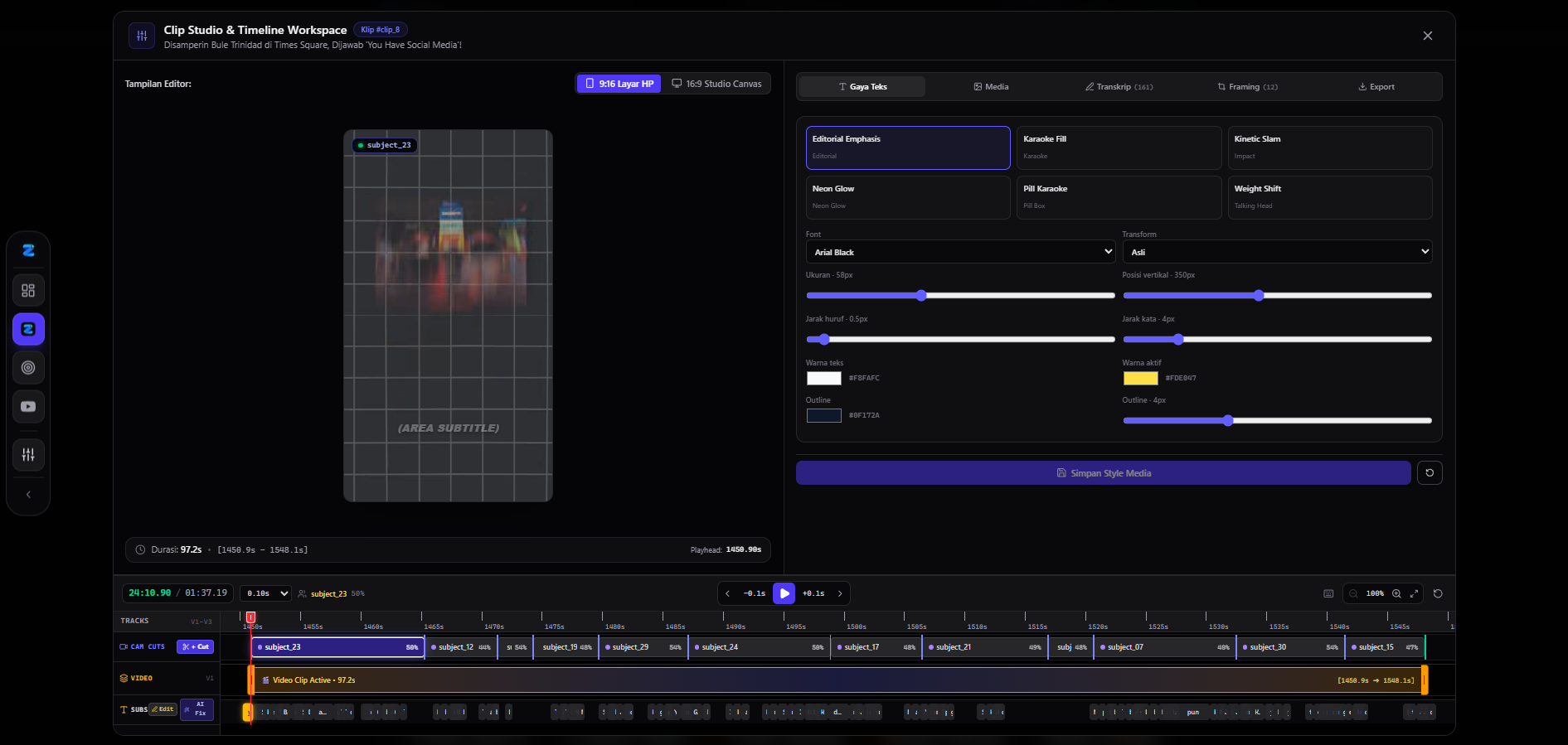
Task: Select the Karaoke Fill style preset
Action: click(1119, 148)
